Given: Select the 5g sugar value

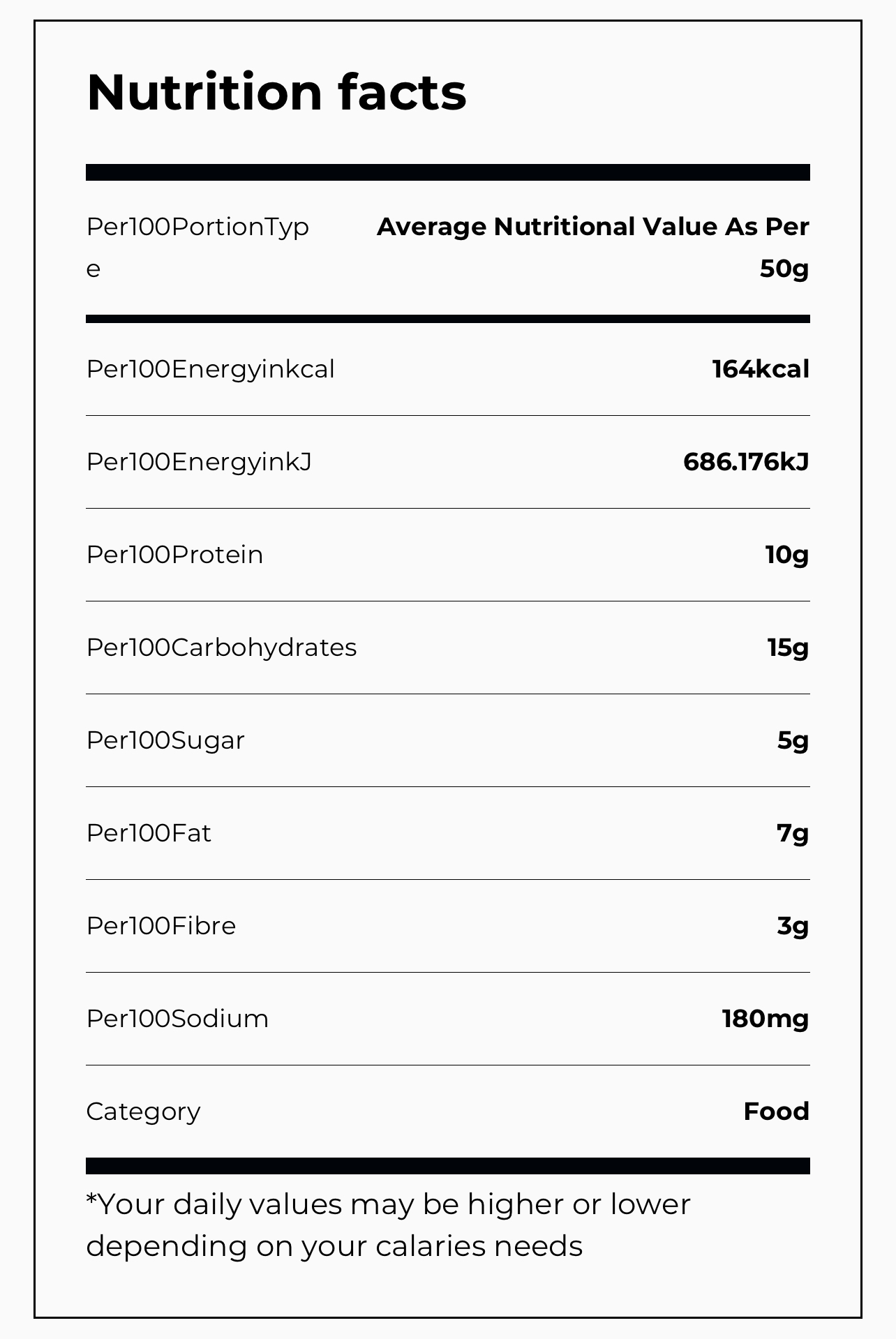Looking at the screenshot, I should click(x=793, y=740).
